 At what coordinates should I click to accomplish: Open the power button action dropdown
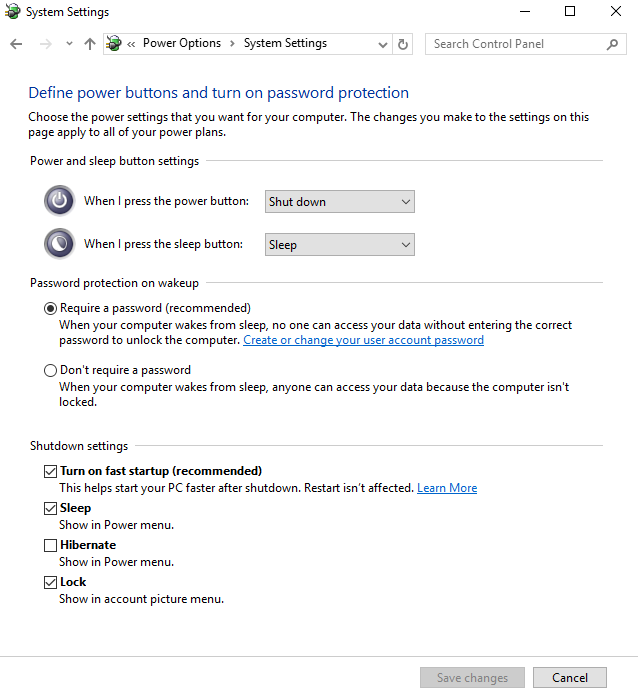[x=340, y=201]
